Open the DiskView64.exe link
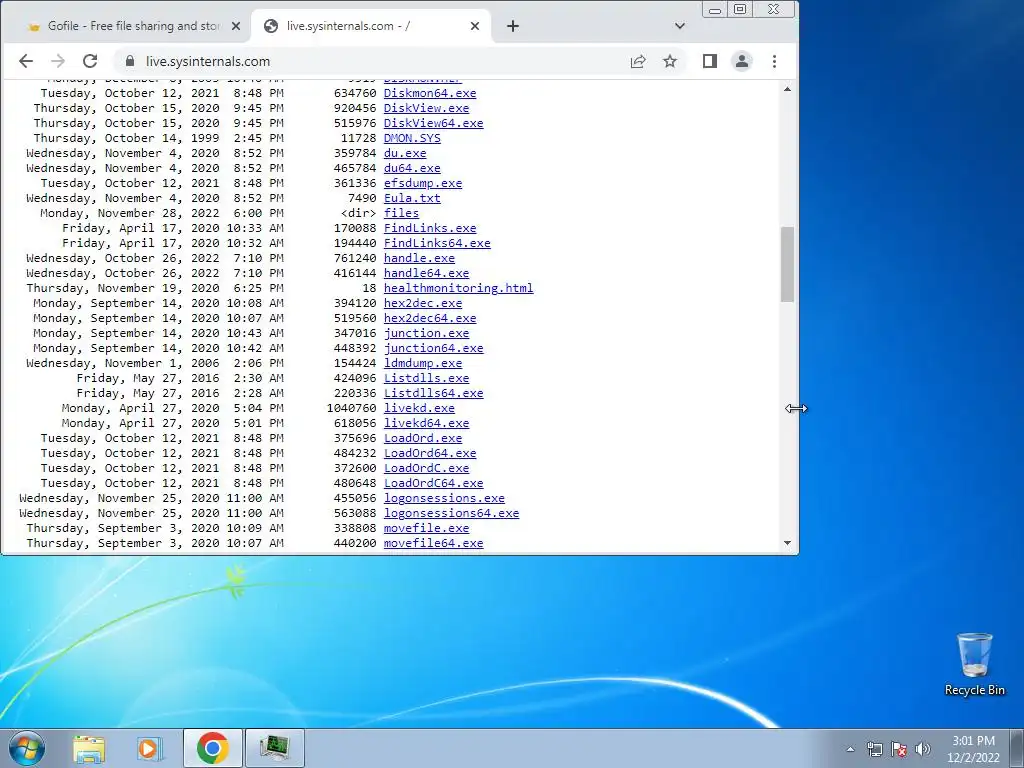The height and width of the screenshot is (768, 1024). pos(434,123)
